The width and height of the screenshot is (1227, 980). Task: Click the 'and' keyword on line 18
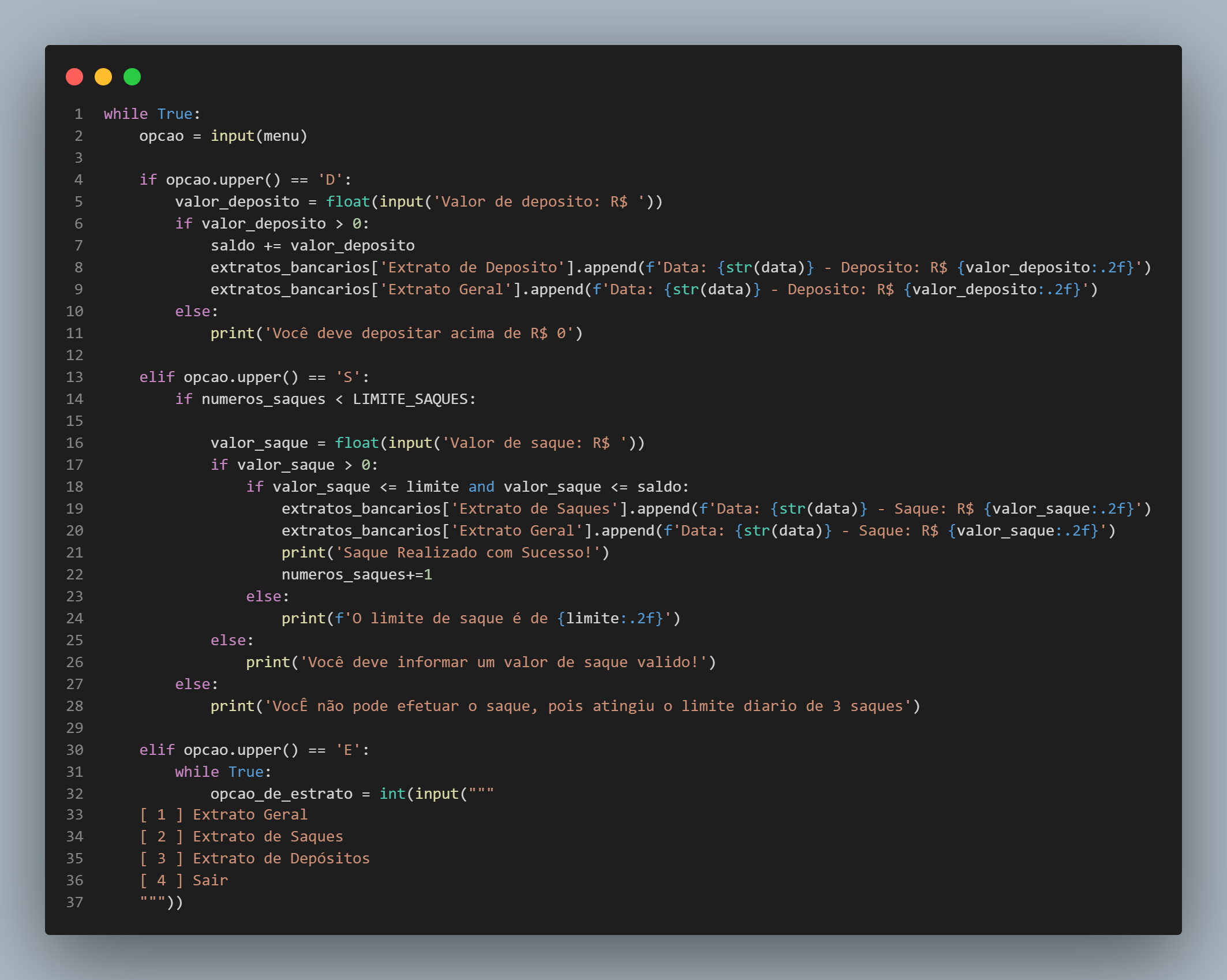pyautogui.click(x=481, y=487)
